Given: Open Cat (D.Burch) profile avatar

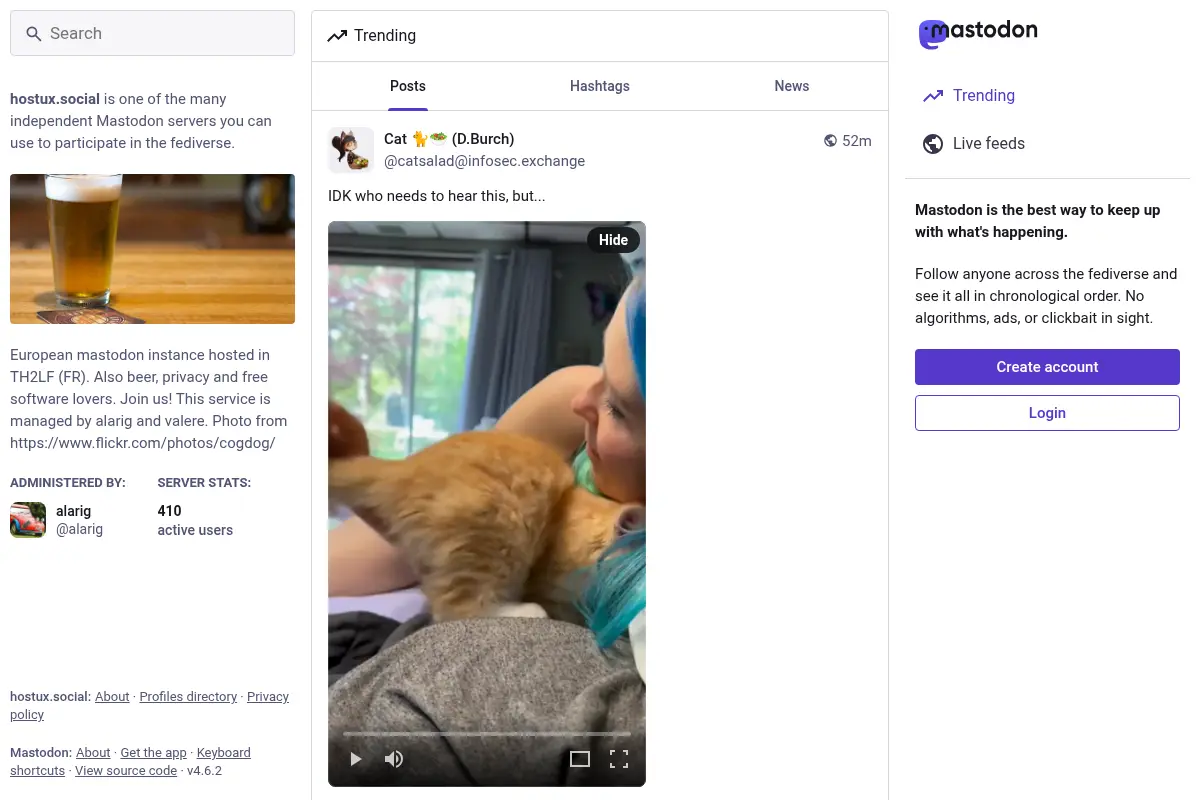Looking at the screenshot, I should click(x=351, y=150).
